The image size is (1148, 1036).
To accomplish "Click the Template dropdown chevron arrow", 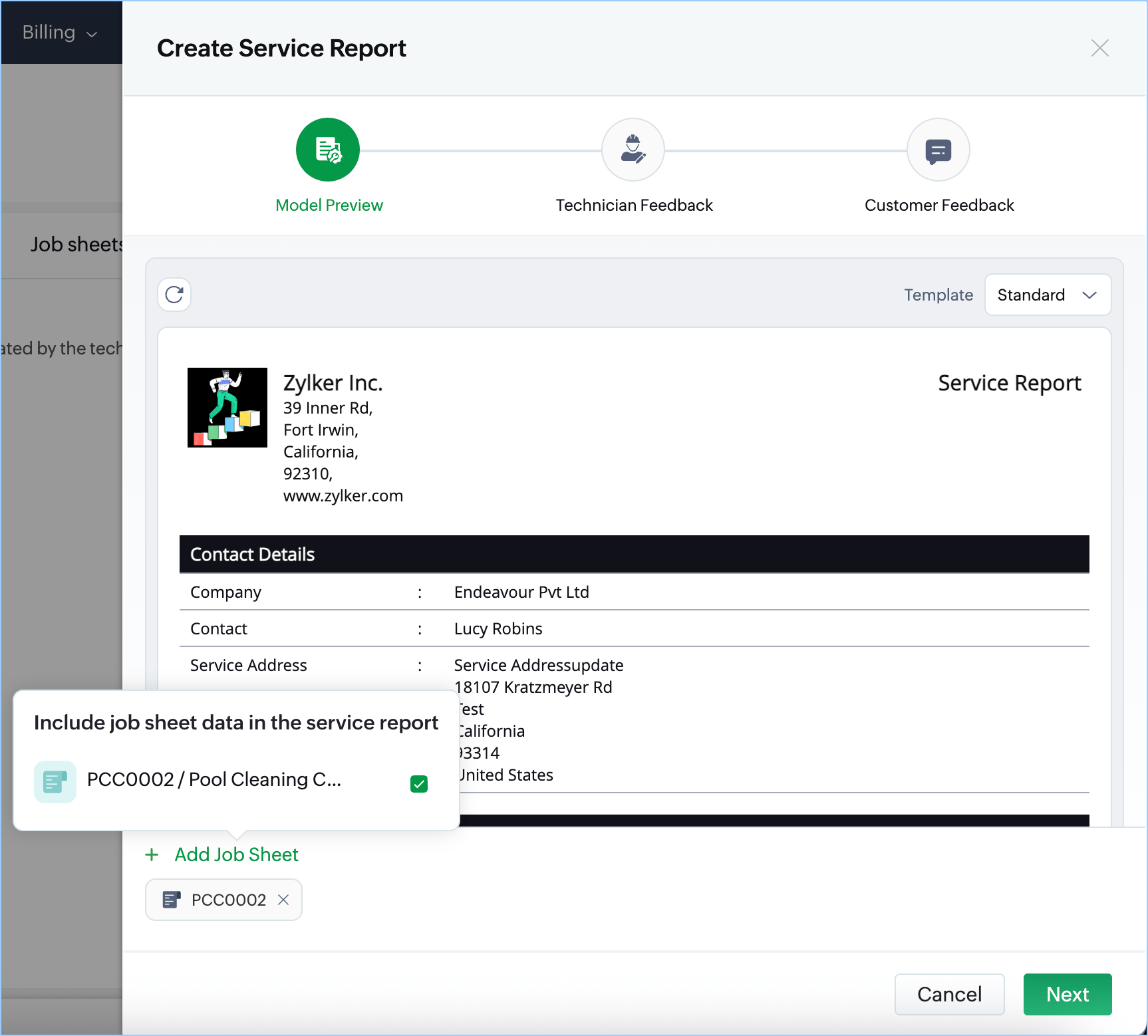I will [1089, 295].
